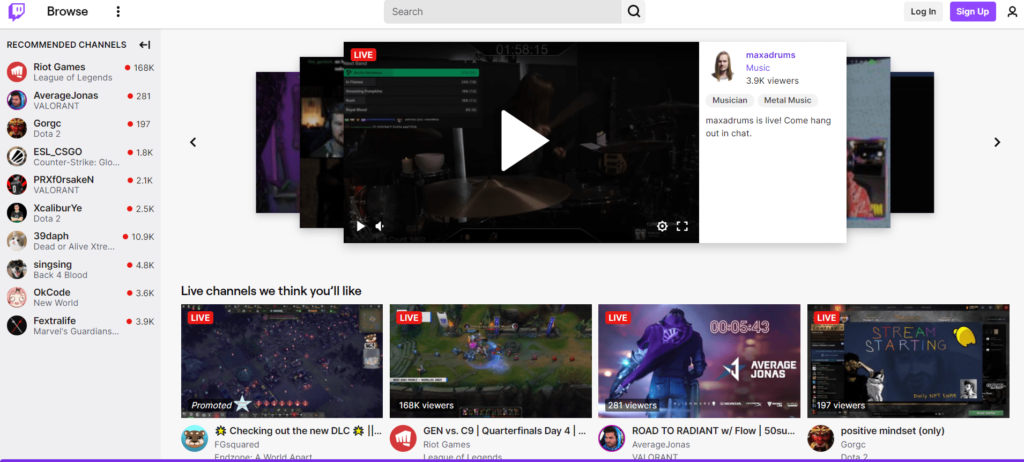This screenshot has width=1024, height=462.
Task: Open featured player settings gear
Action: point(662,226)
